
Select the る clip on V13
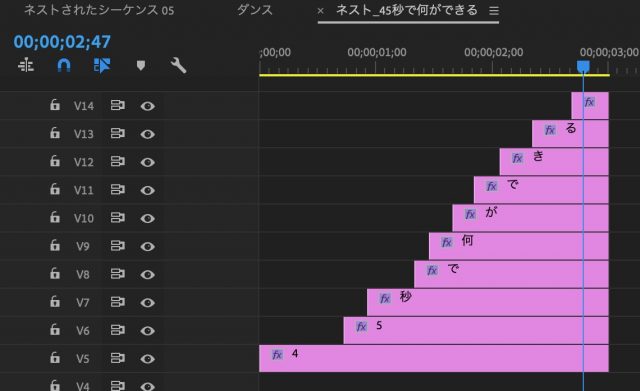pyautogui.click(x=570, y=133)
